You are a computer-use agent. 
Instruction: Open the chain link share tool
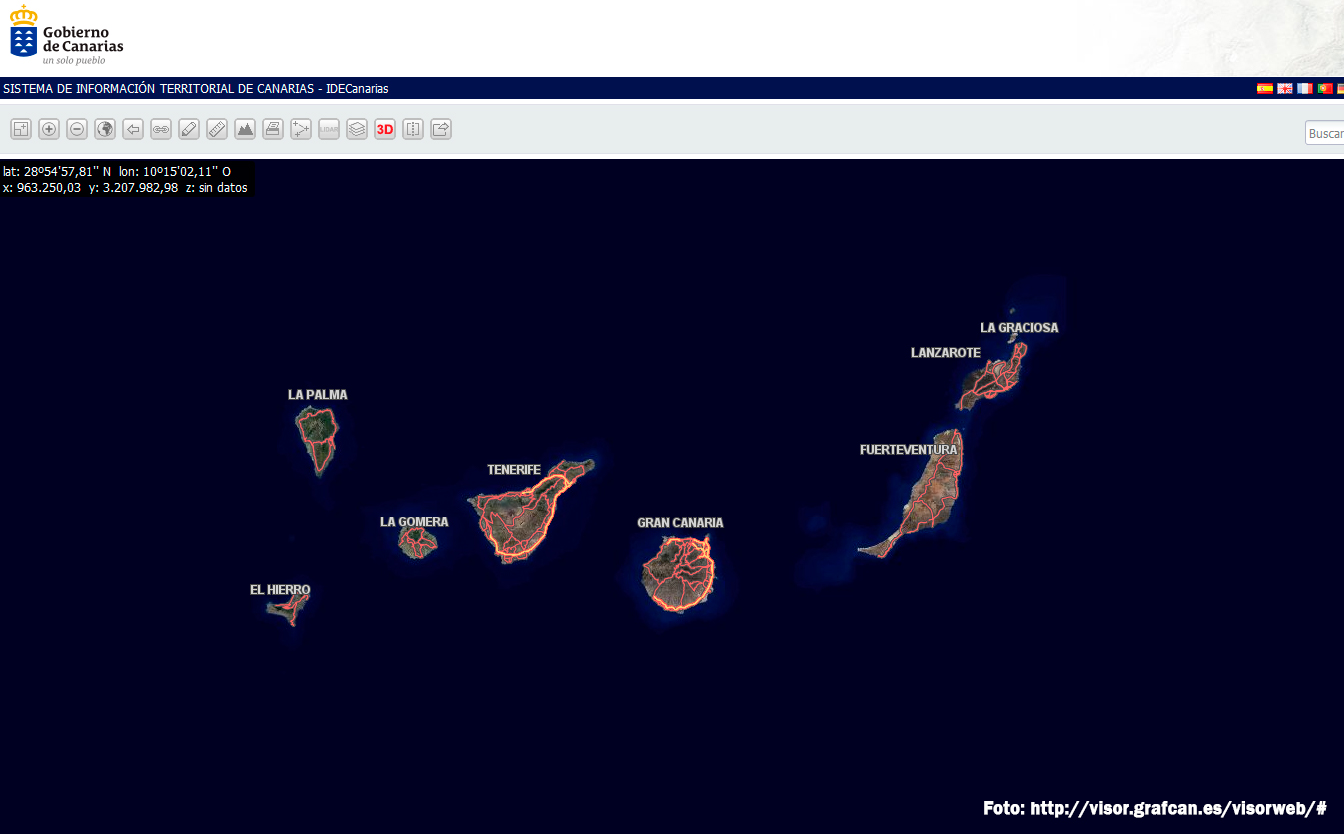tap(161, 129)
